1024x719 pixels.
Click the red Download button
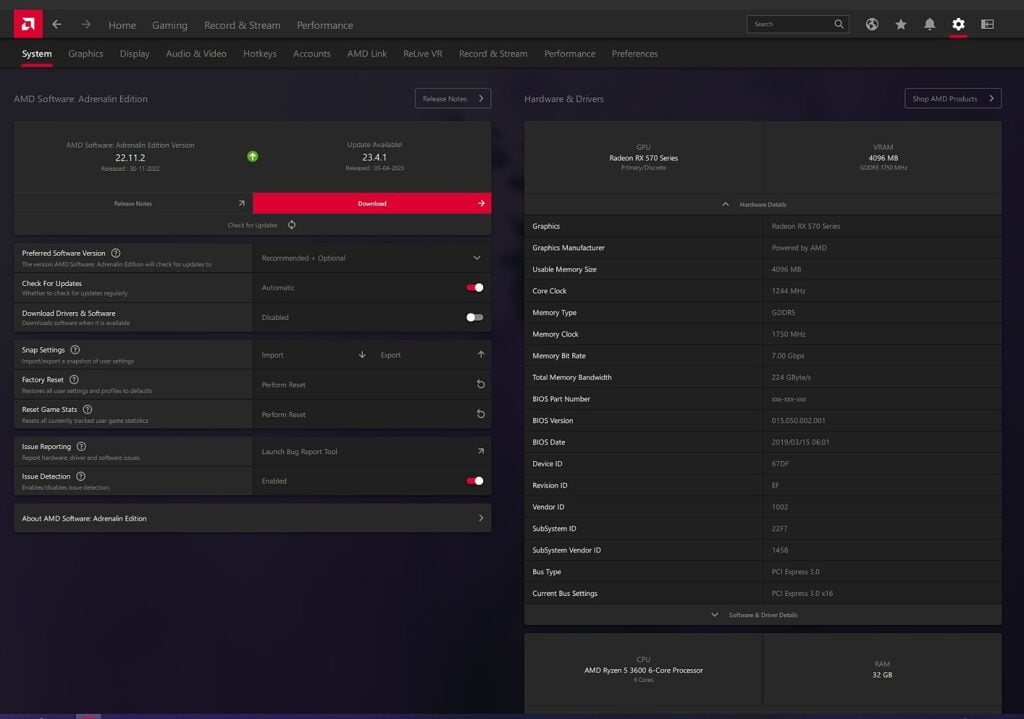click(372, 203)
